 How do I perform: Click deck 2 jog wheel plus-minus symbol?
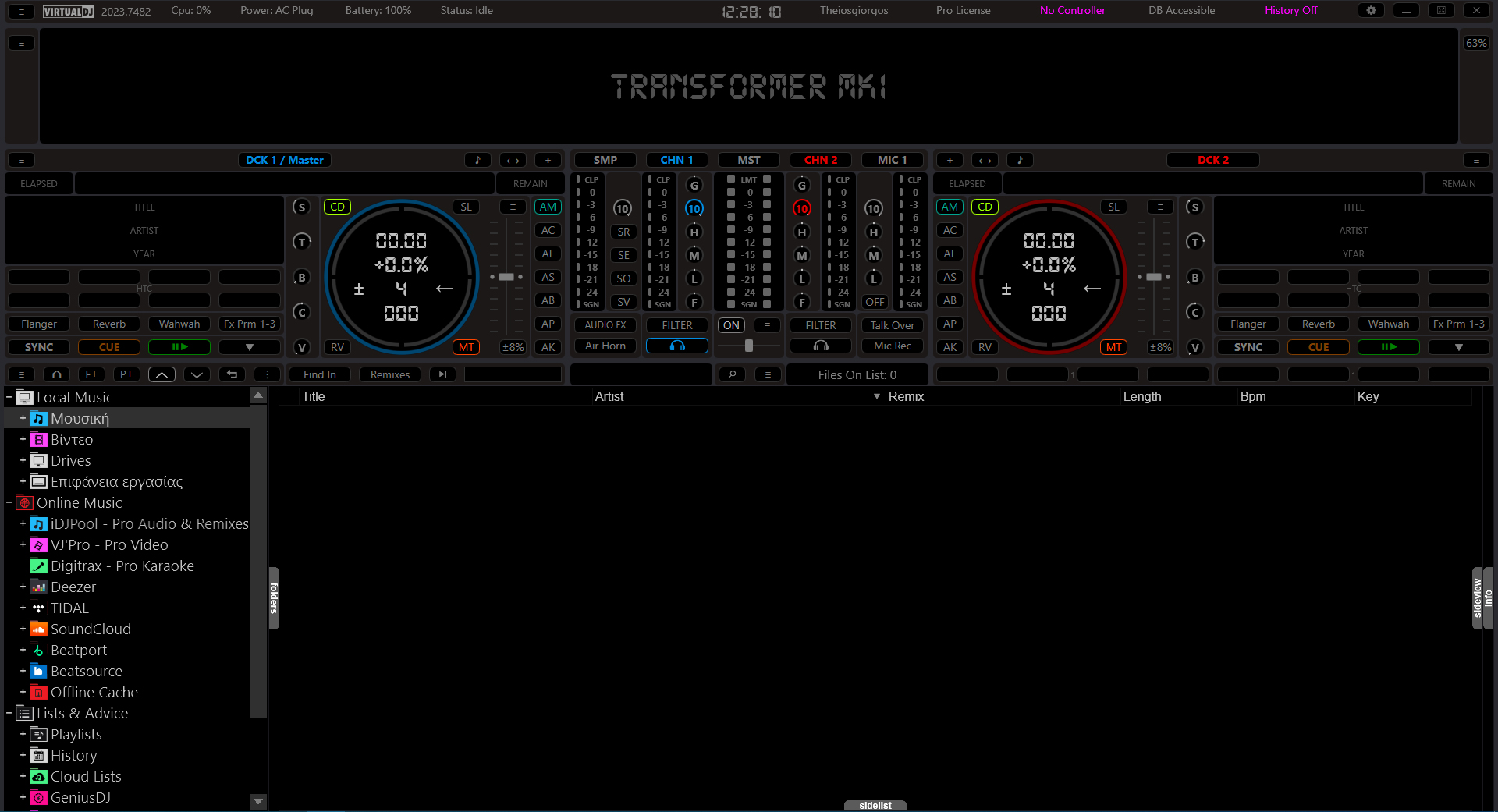1006,289
